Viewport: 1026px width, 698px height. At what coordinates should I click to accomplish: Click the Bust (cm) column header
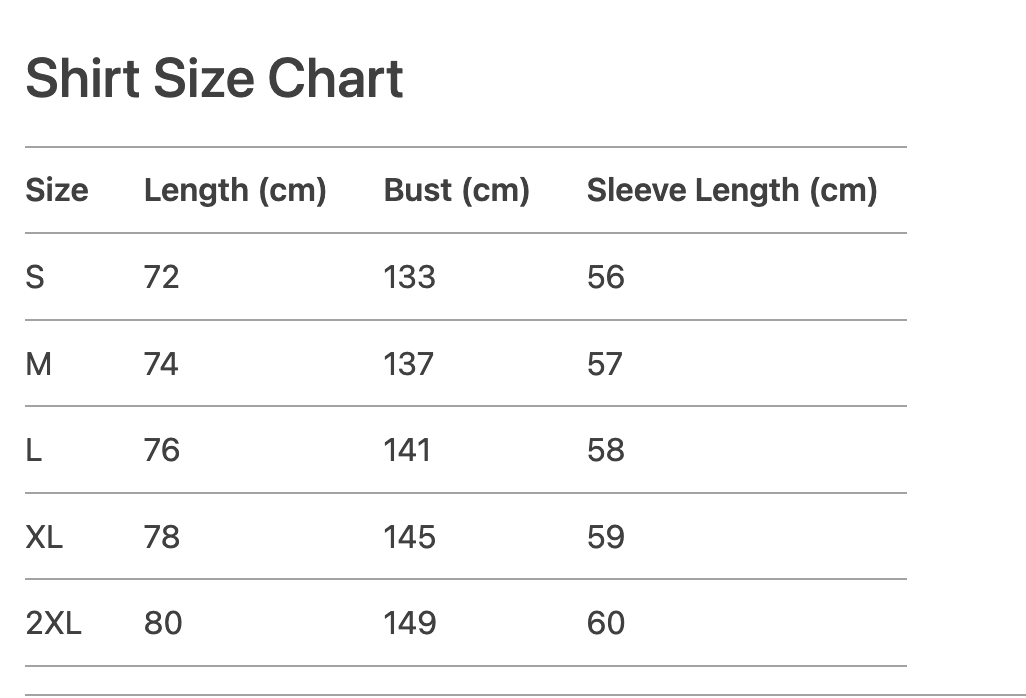click(x=456, y=190)
